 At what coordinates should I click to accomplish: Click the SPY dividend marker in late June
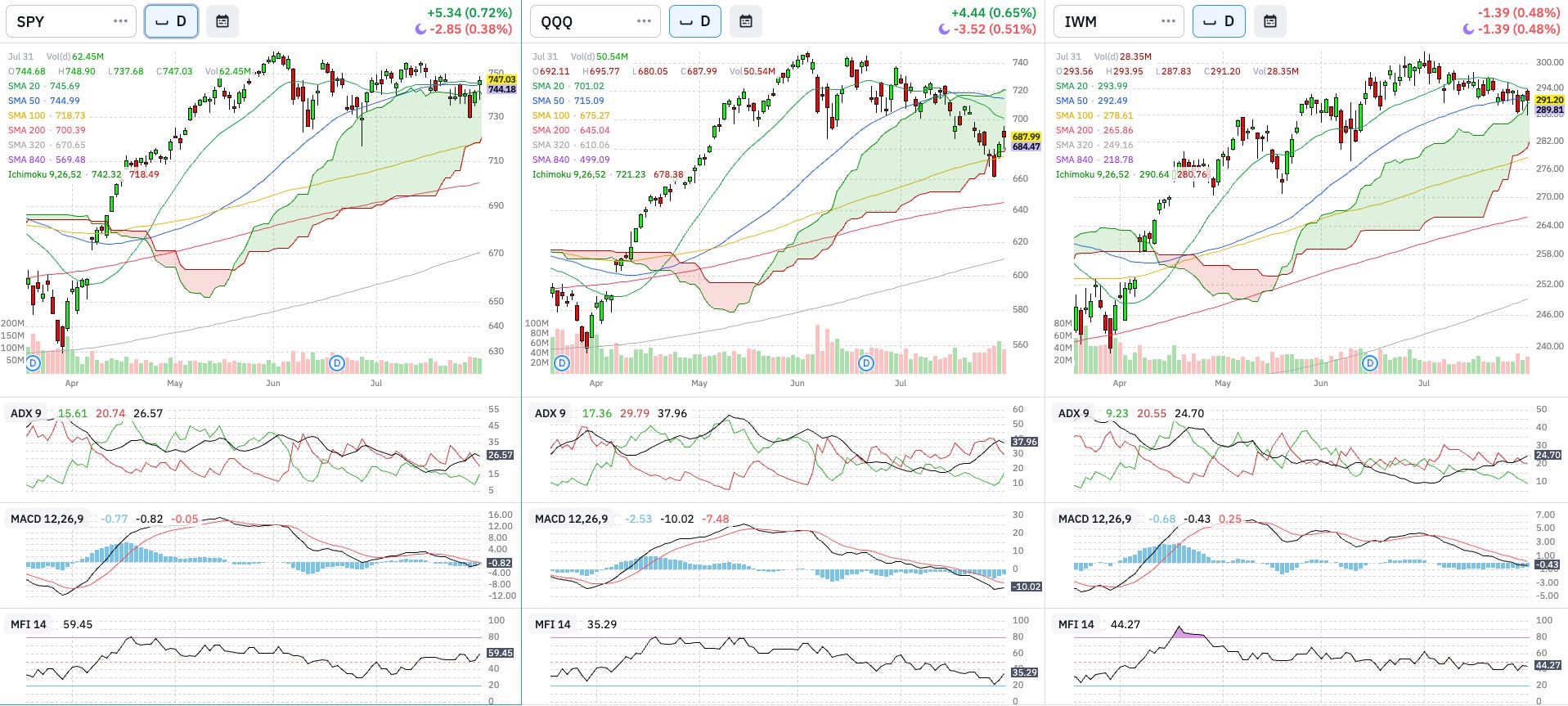click(336, 362)
